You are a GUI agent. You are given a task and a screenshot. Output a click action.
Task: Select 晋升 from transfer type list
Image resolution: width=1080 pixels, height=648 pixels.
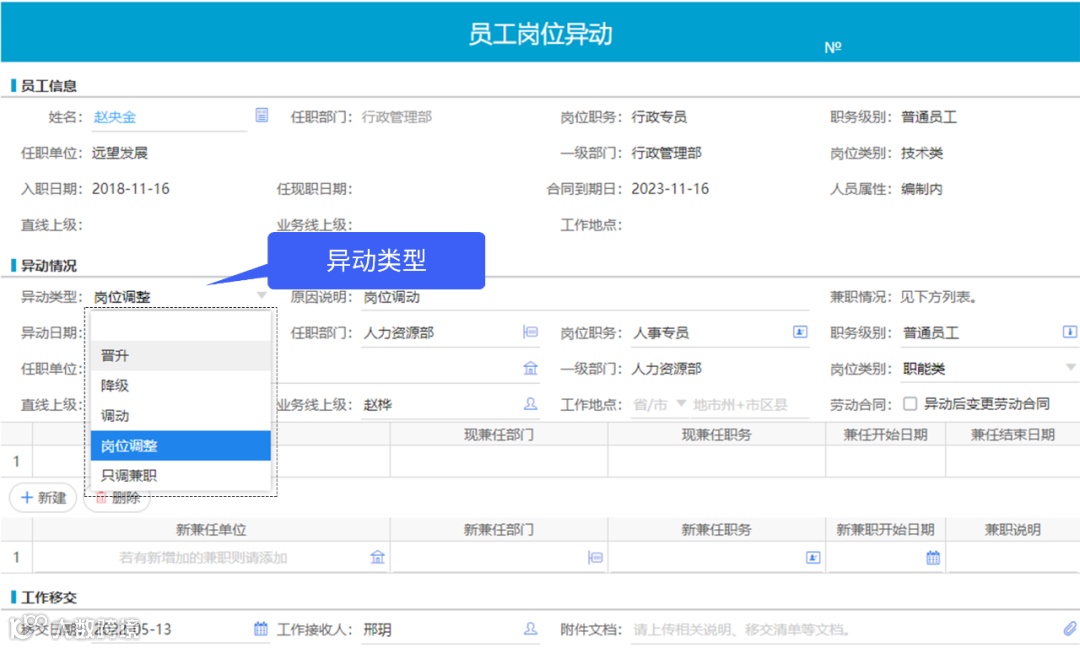180,355
